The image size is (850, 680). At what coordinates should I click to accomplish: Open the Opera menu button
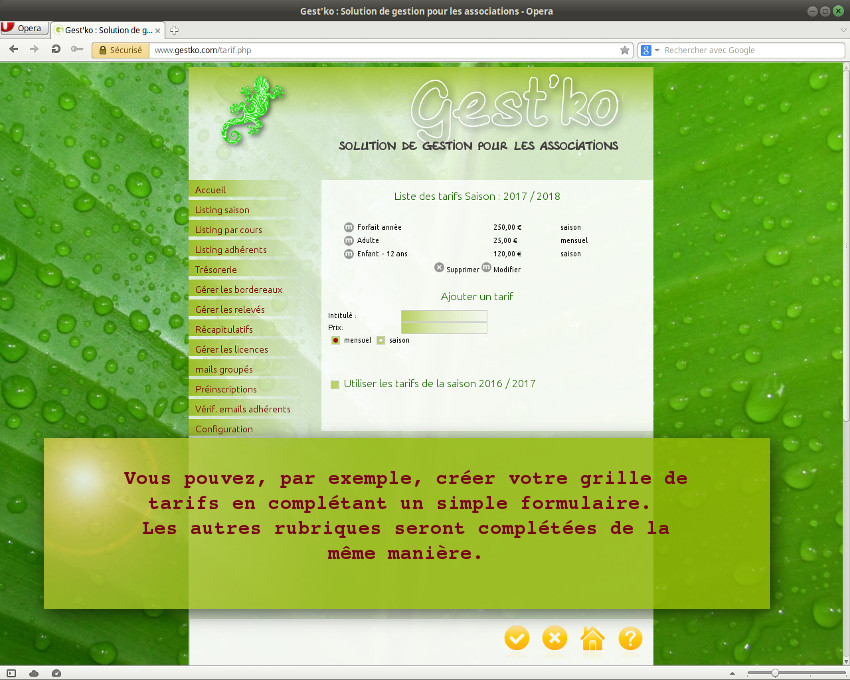tap(24, 28)
